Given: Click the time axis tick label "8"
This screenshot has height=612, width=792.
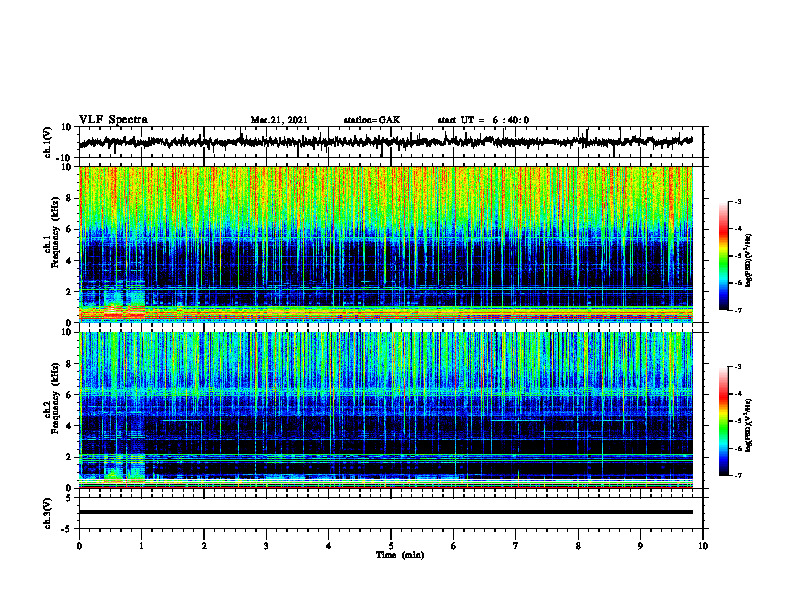Looking at the screenshot, I should click(578, 546).
